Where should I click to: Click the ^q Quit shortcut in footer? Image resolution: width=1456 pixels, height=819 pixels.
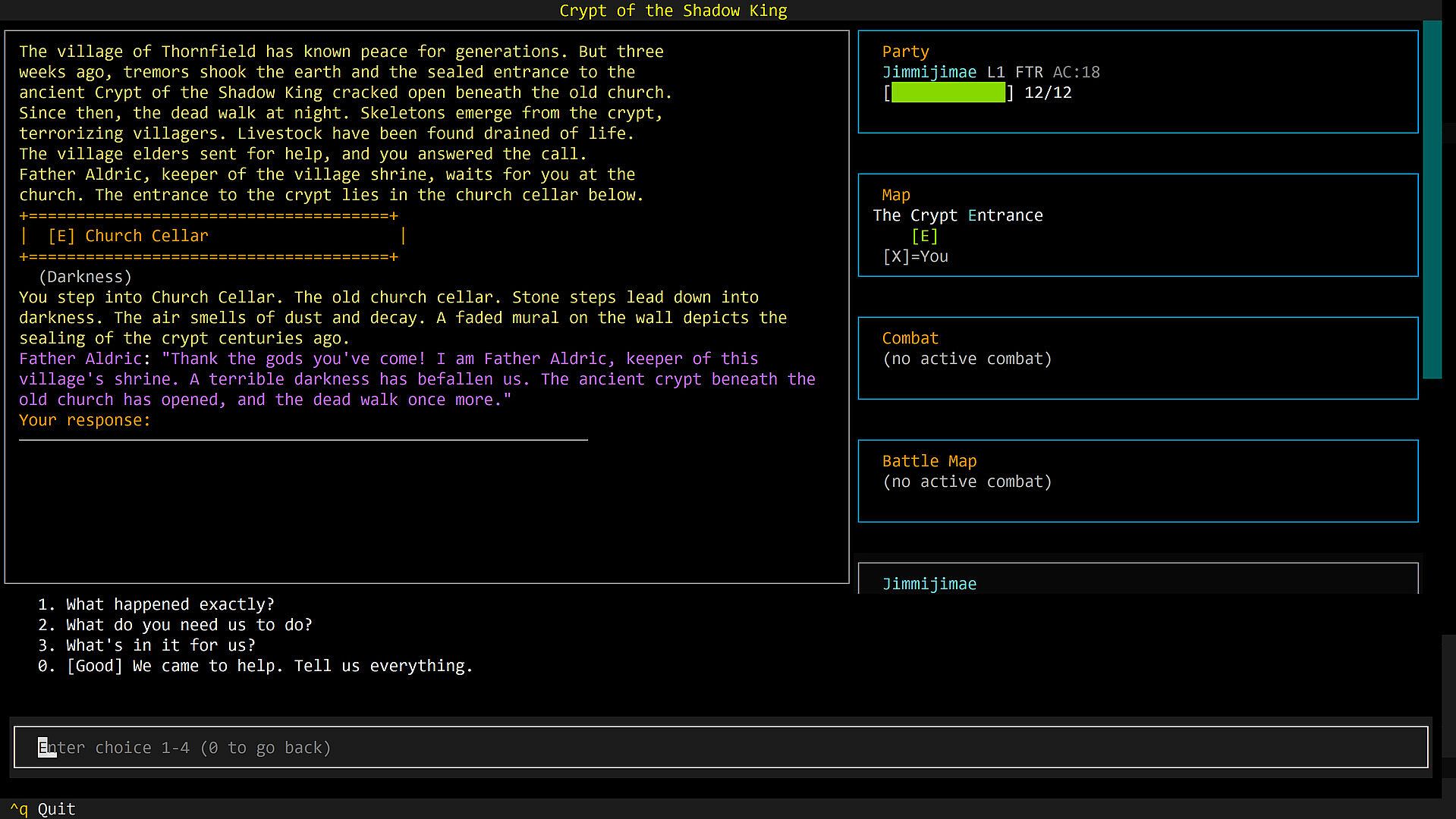tap(42, 809)
